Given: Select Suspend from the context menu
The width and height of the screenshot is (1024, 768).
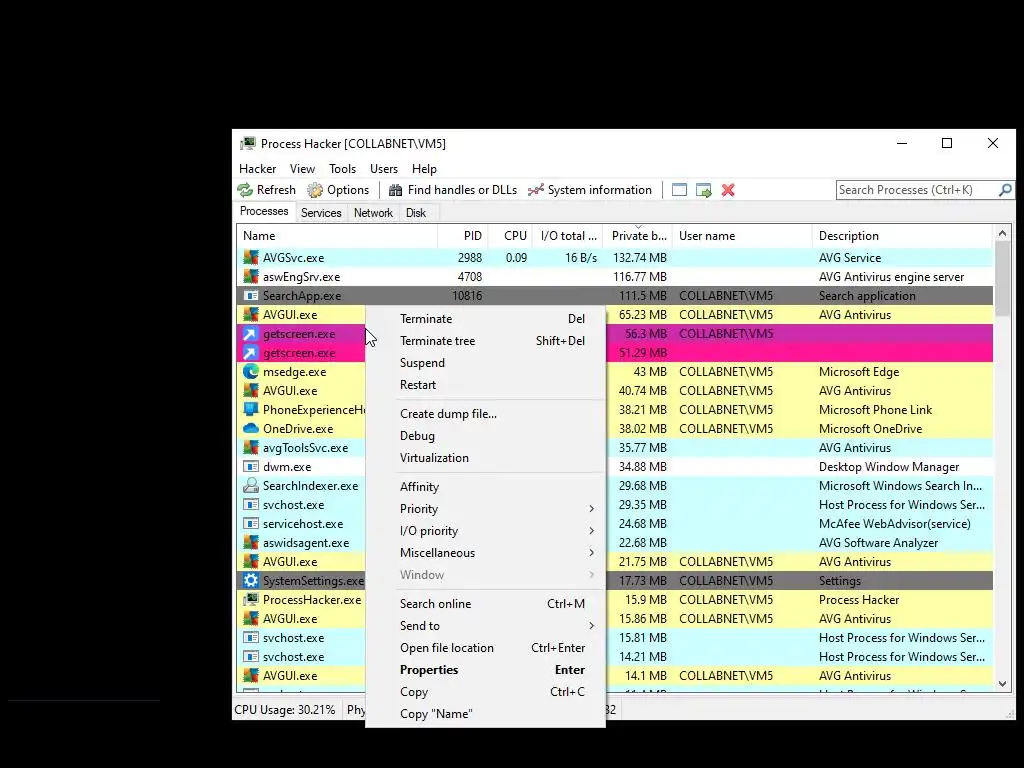Looking at the screenshot, I should (485, 362).
